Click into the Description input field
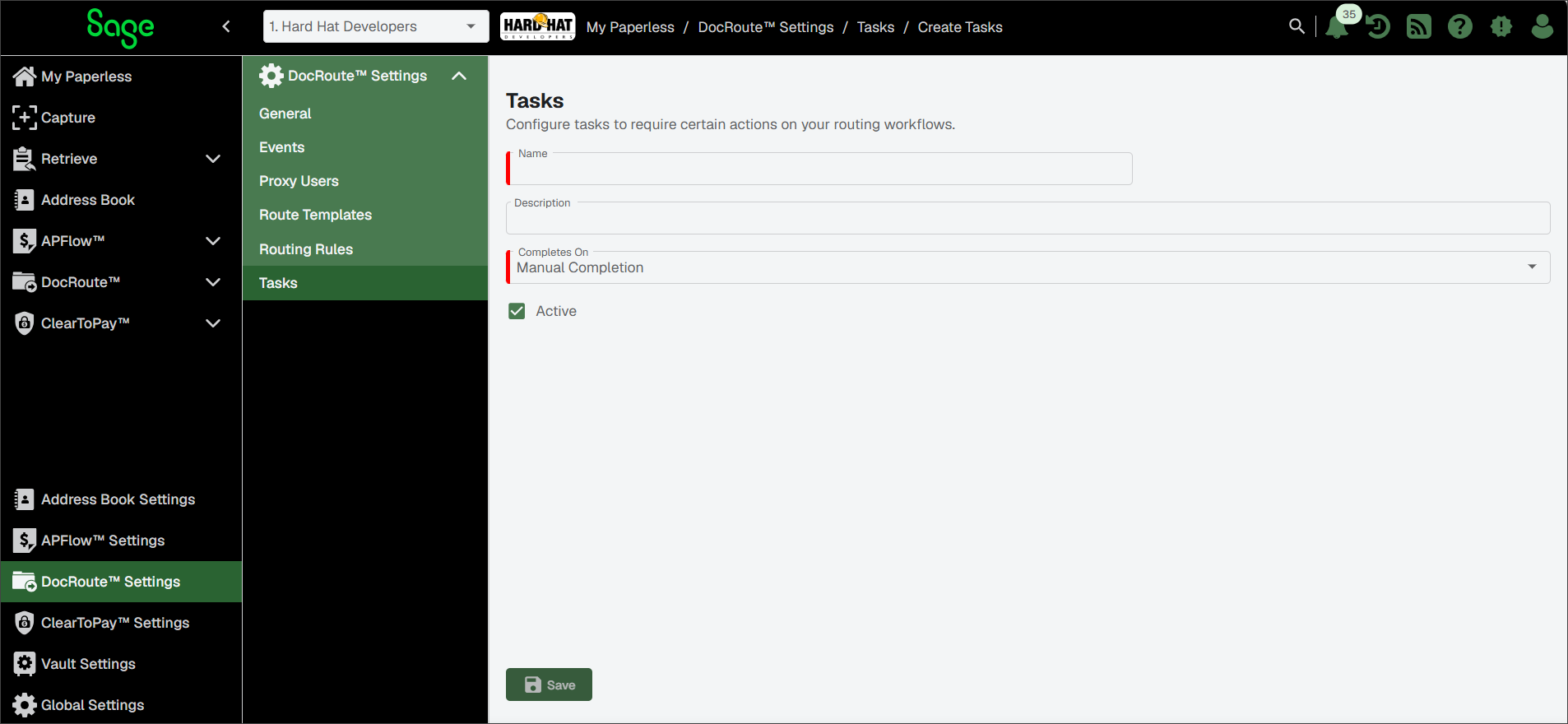Image resolution: width=1568 pixels, height=724 pixels. 1028,218
